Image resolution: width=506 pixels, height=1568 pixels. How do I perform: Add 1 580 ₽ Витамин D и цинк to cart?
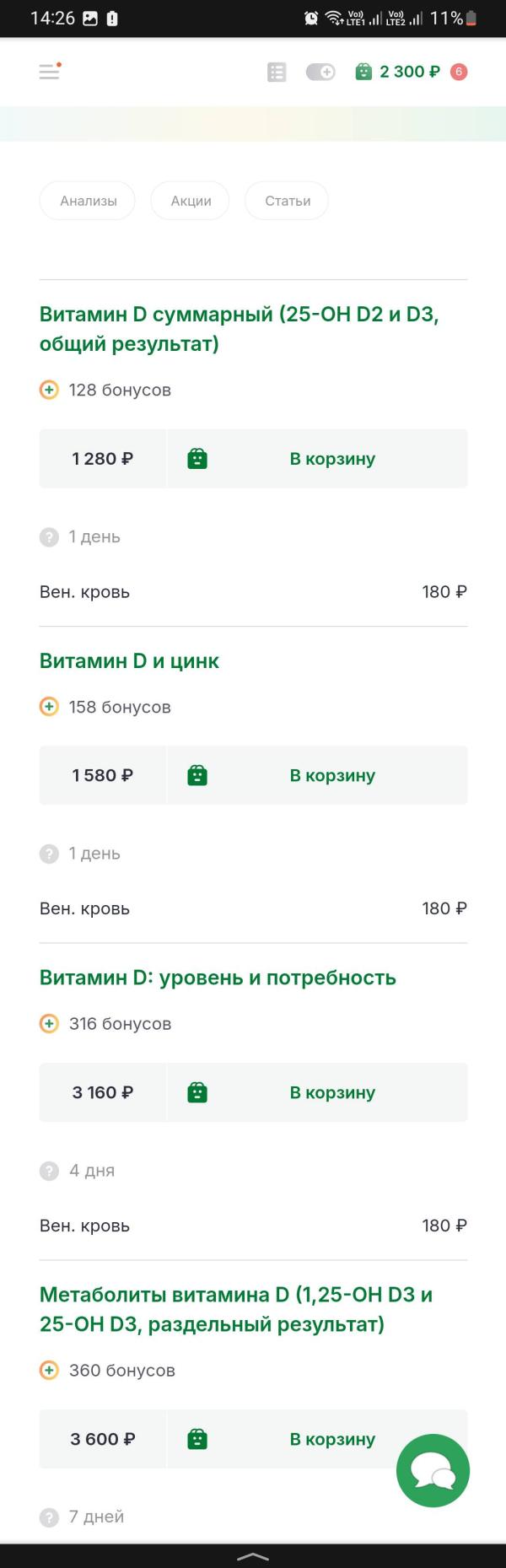click(x=317, y=775)
